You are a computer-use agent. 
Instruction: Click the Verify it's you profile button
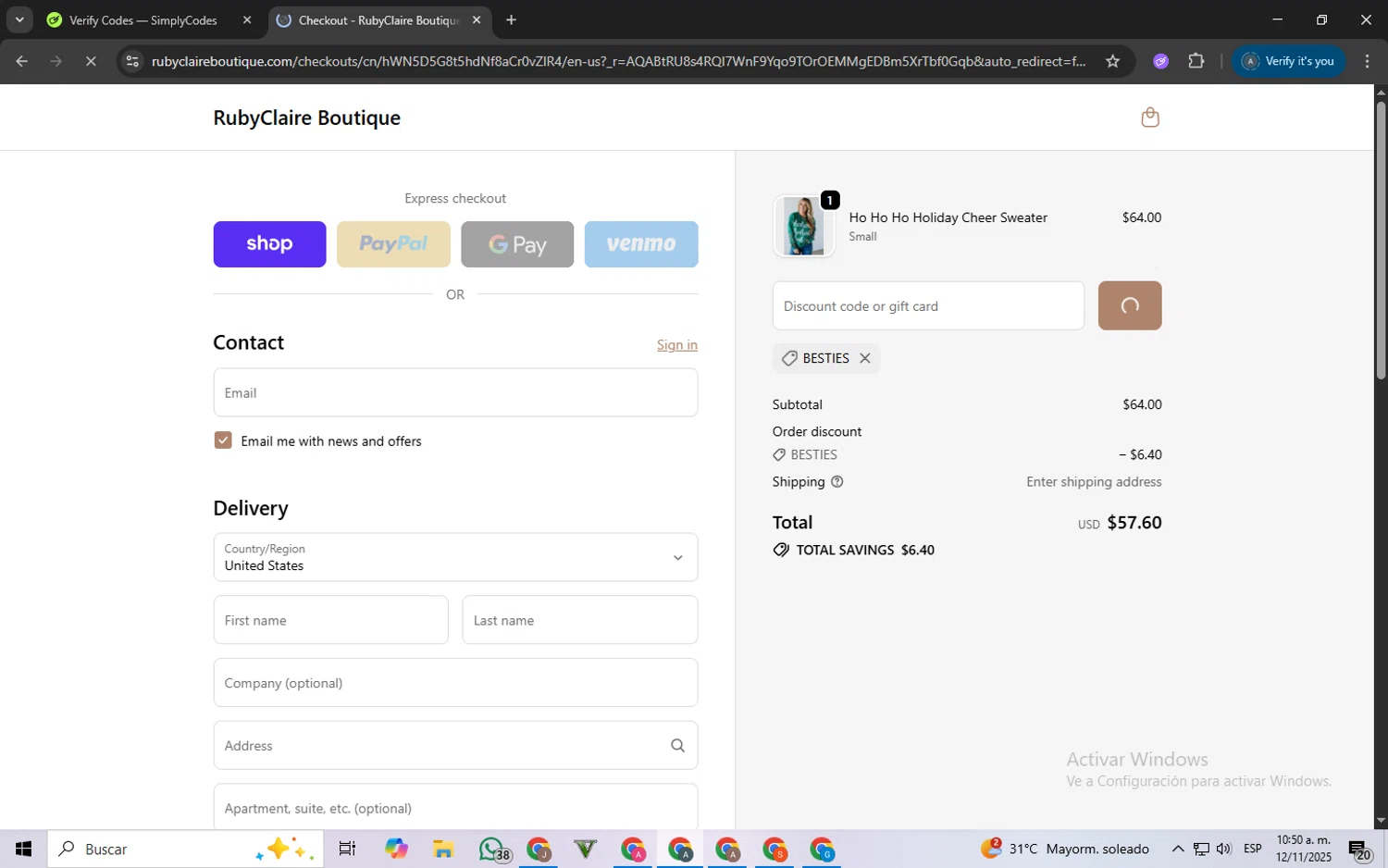click(1288, 61)
